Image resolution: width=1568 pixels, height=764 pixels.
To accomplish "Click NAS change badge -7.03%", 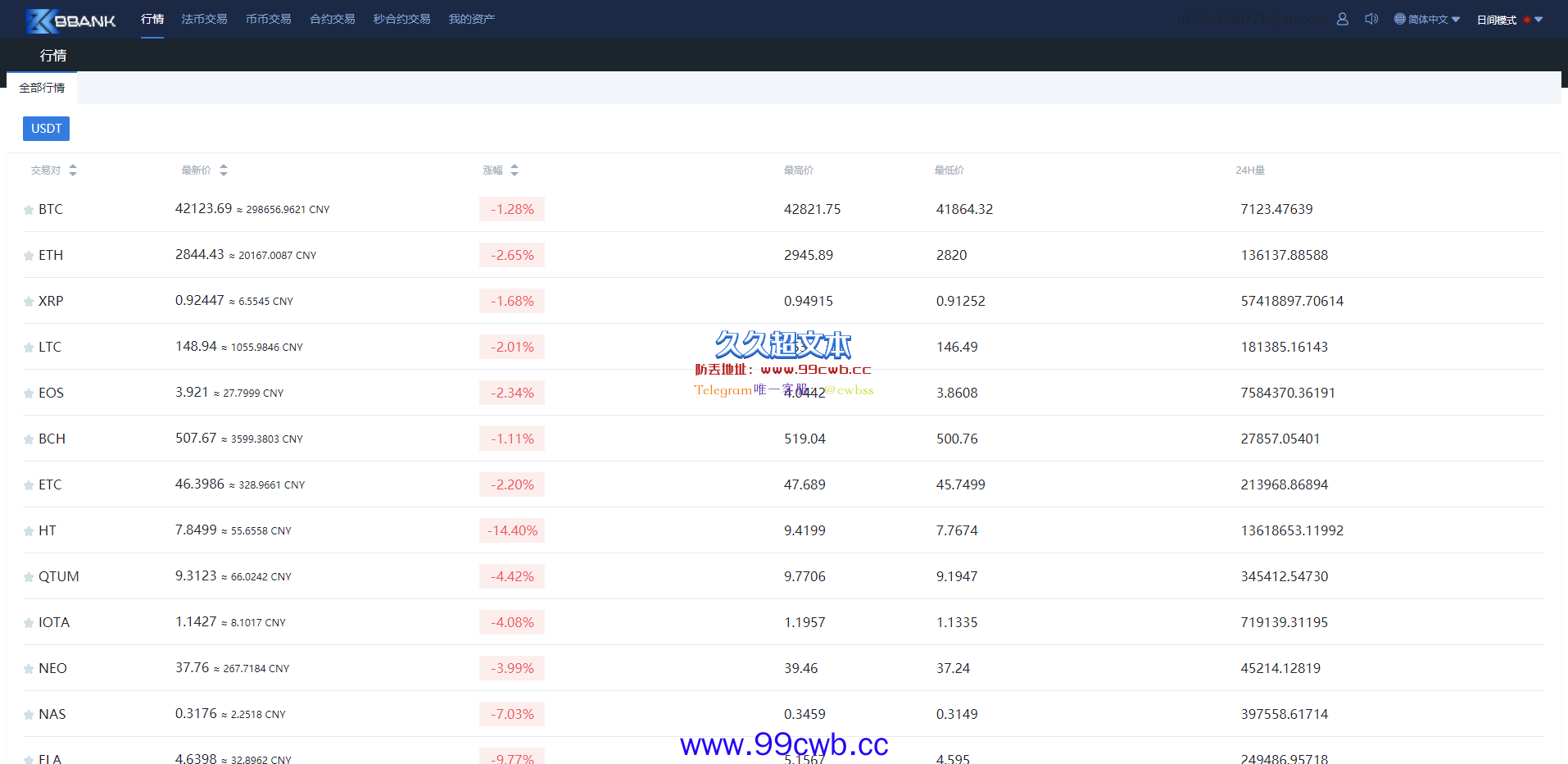I will 512,714.
